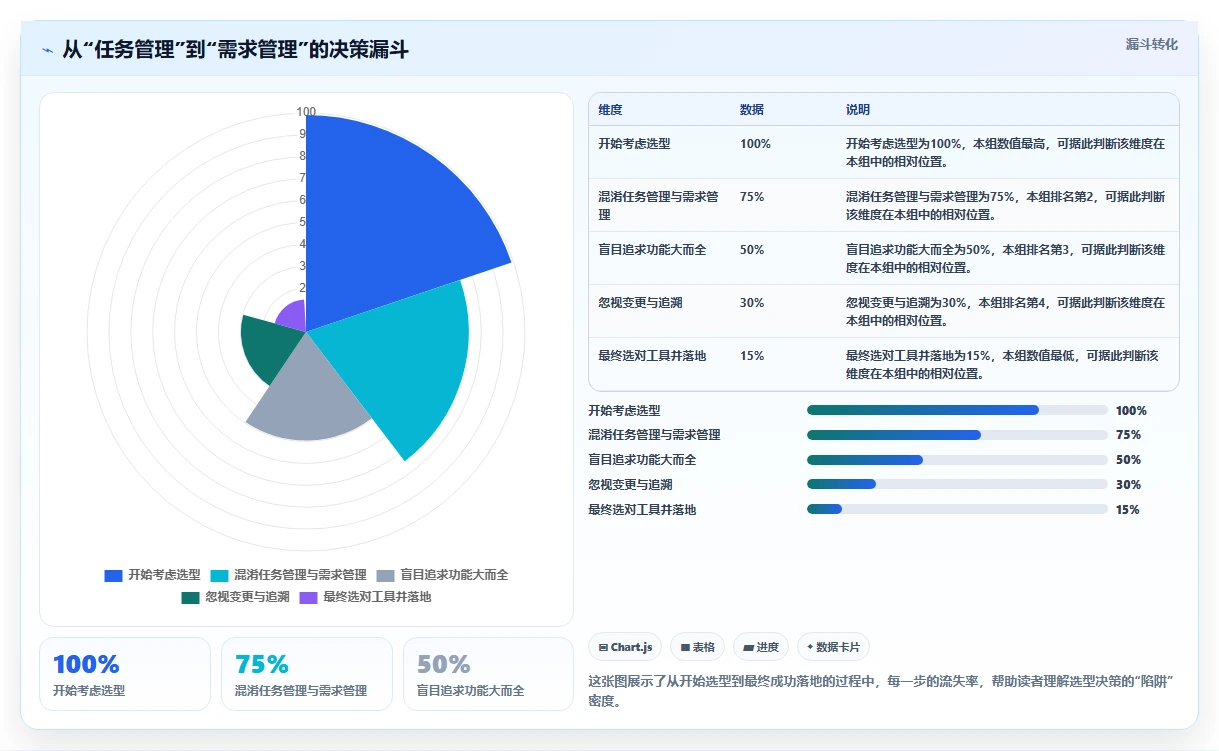Click the 最终选对工具并落地 table row name
This screenshot has height=751, width=1219.
pyautogui.click(x=652, y=356)
